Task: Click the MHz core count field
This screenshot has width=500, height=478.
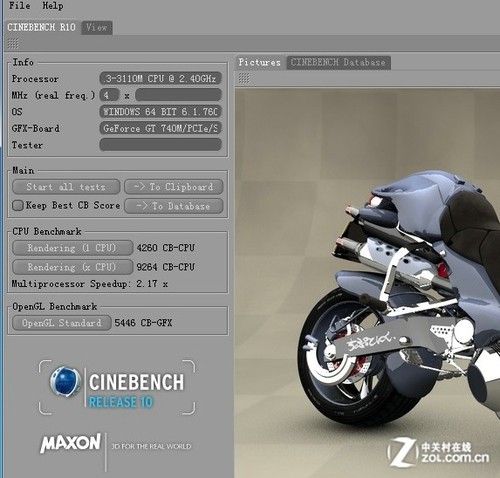Action: tap(109, 95)
